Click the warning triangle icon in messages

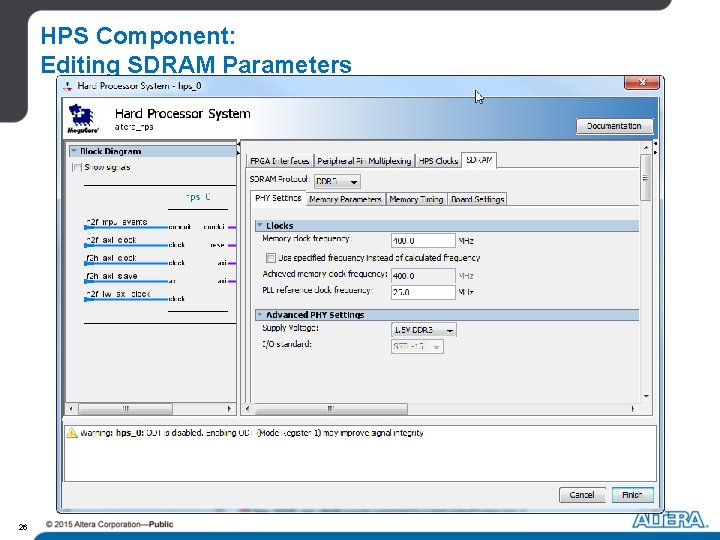(x=72, y=433)
